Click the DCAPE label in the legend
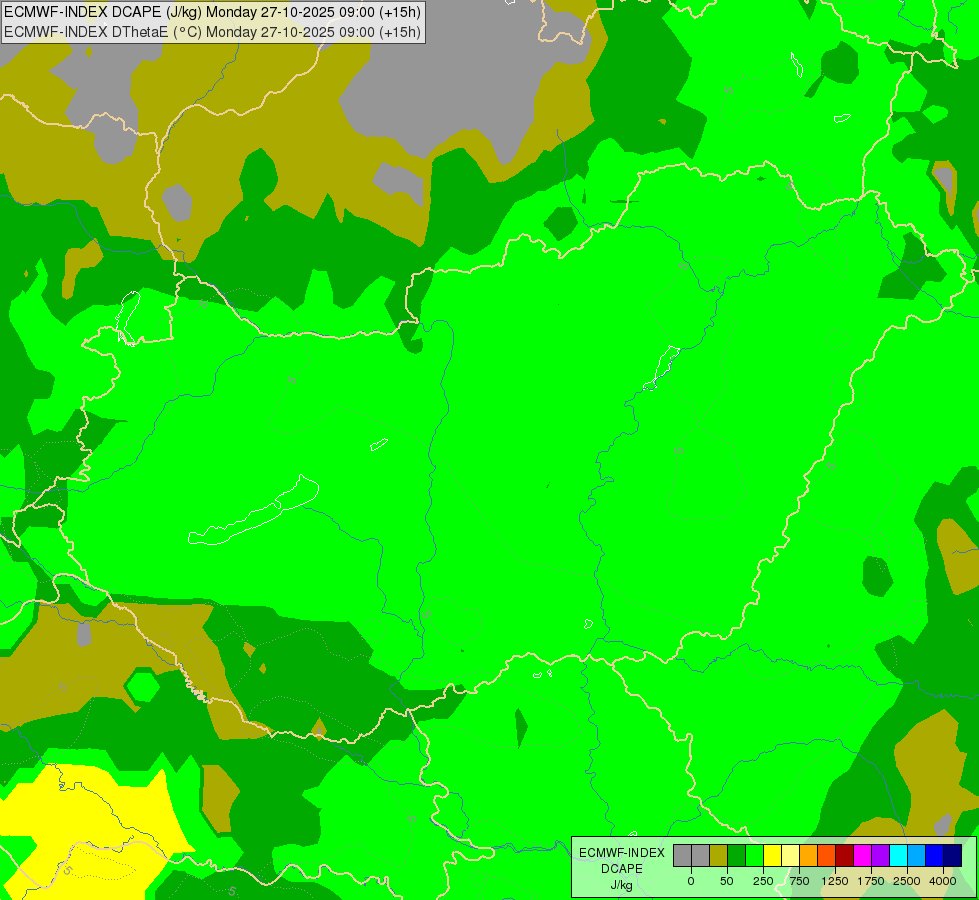The width and height of the screenshot is (979, 900). point(621,869)
